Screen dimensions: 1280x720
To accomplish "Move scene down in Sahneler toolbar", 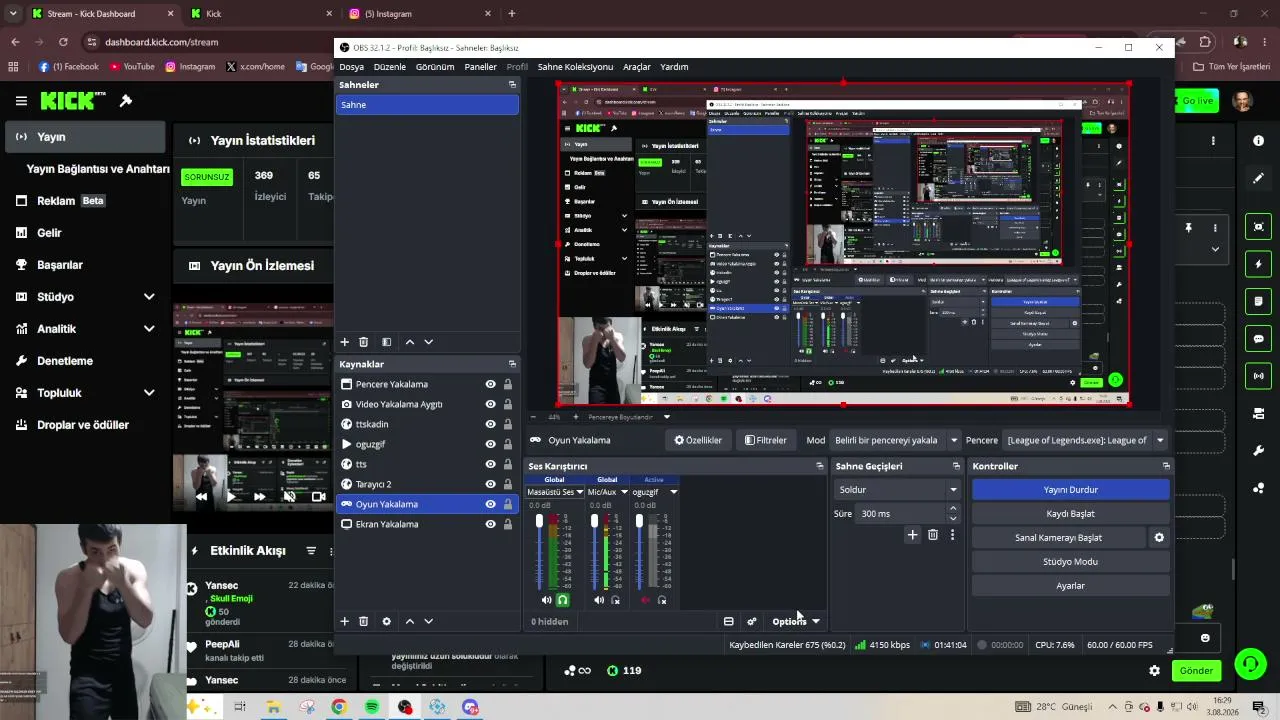I will coord(429,342).
